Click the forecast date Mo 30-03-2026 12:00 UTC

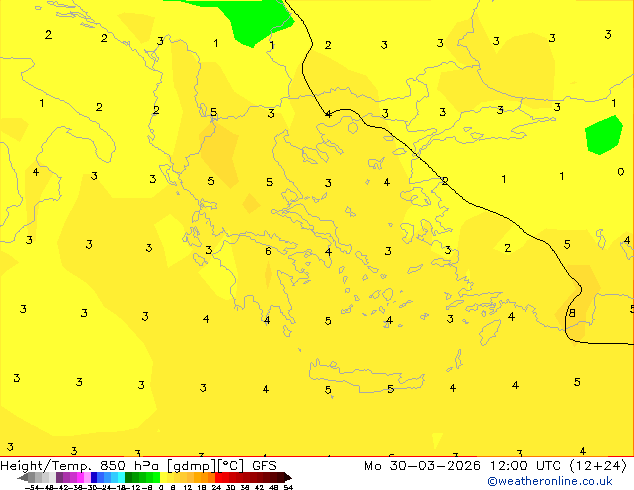tap(464, 466)
